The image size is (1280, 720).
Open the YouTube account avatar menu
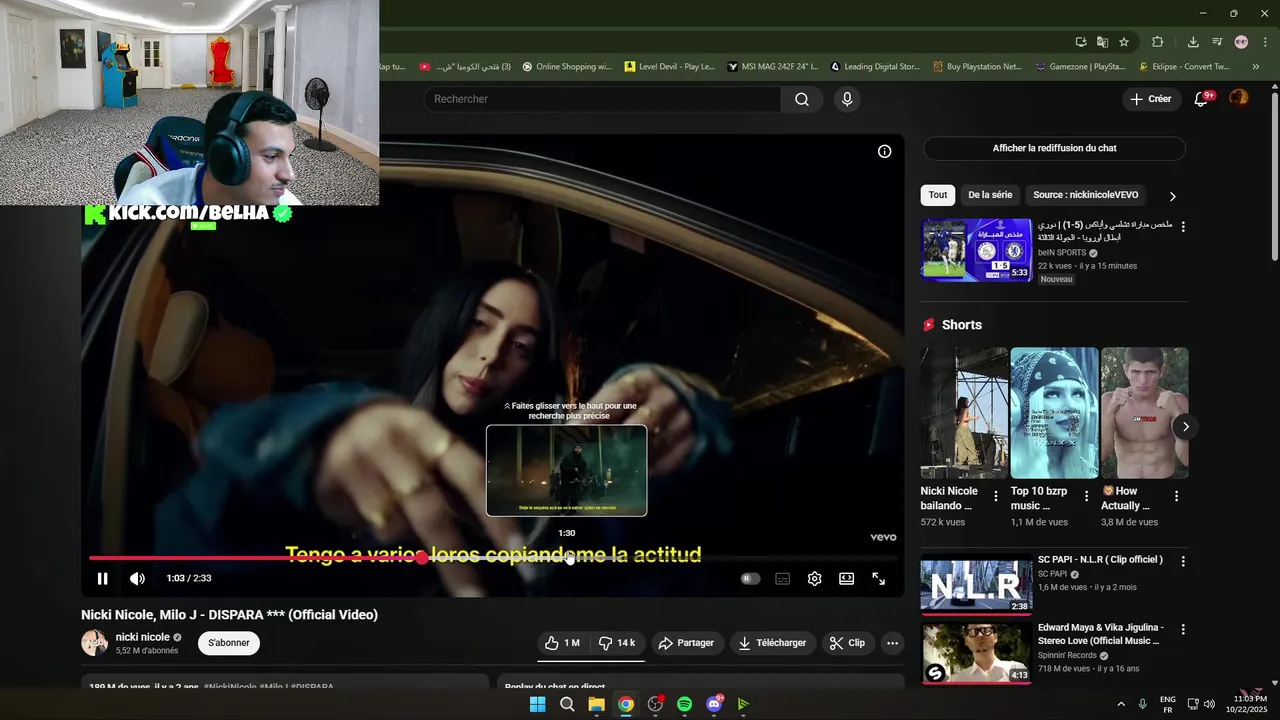click(1239, 98)
